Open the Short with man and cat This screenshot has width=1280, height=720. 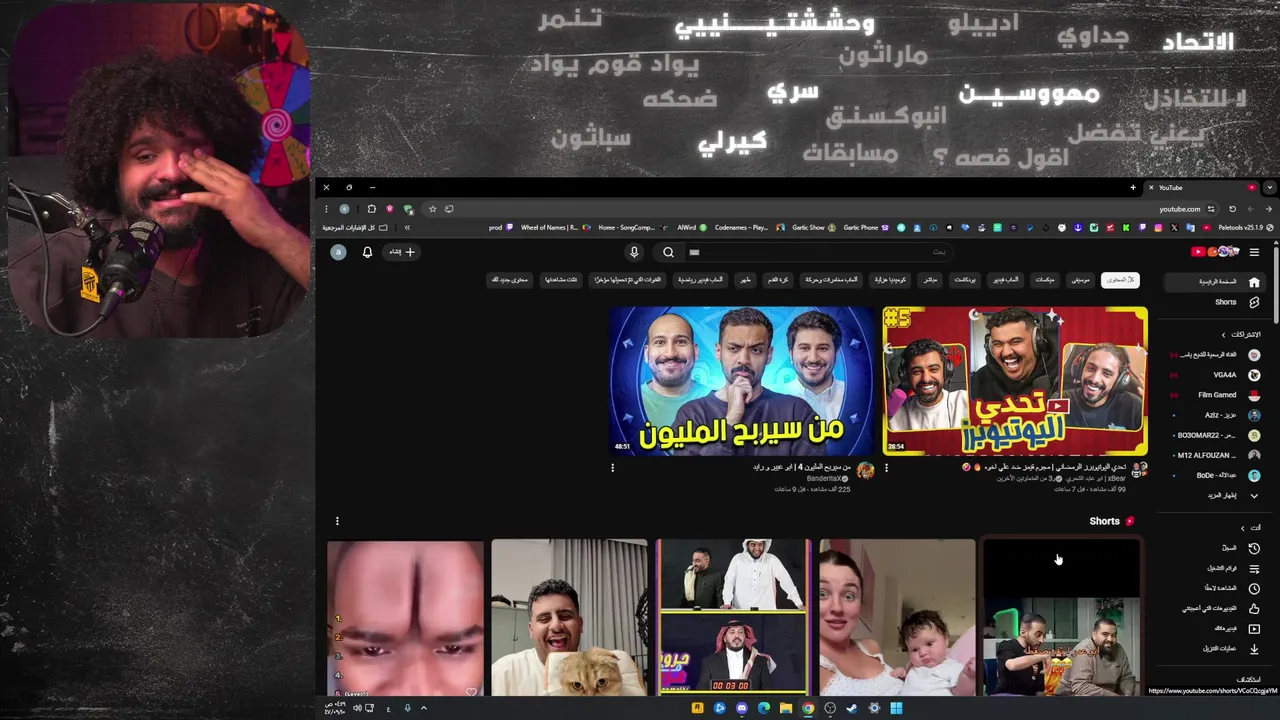569,617
